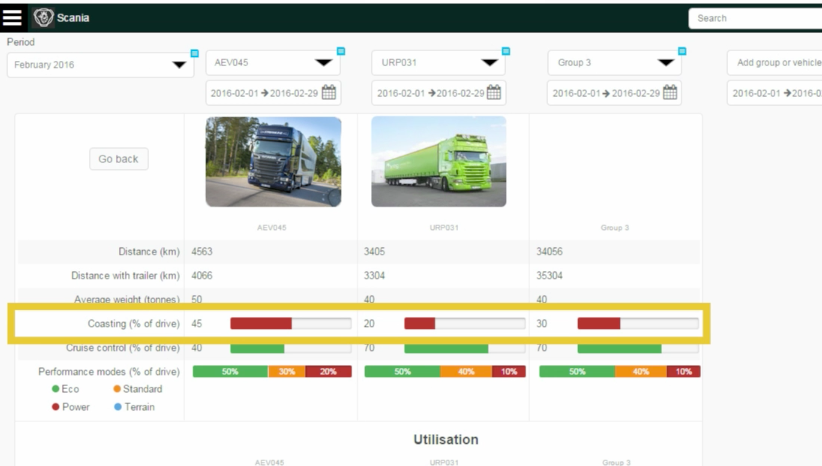Click Distance (km) row label

coord(149,252)
